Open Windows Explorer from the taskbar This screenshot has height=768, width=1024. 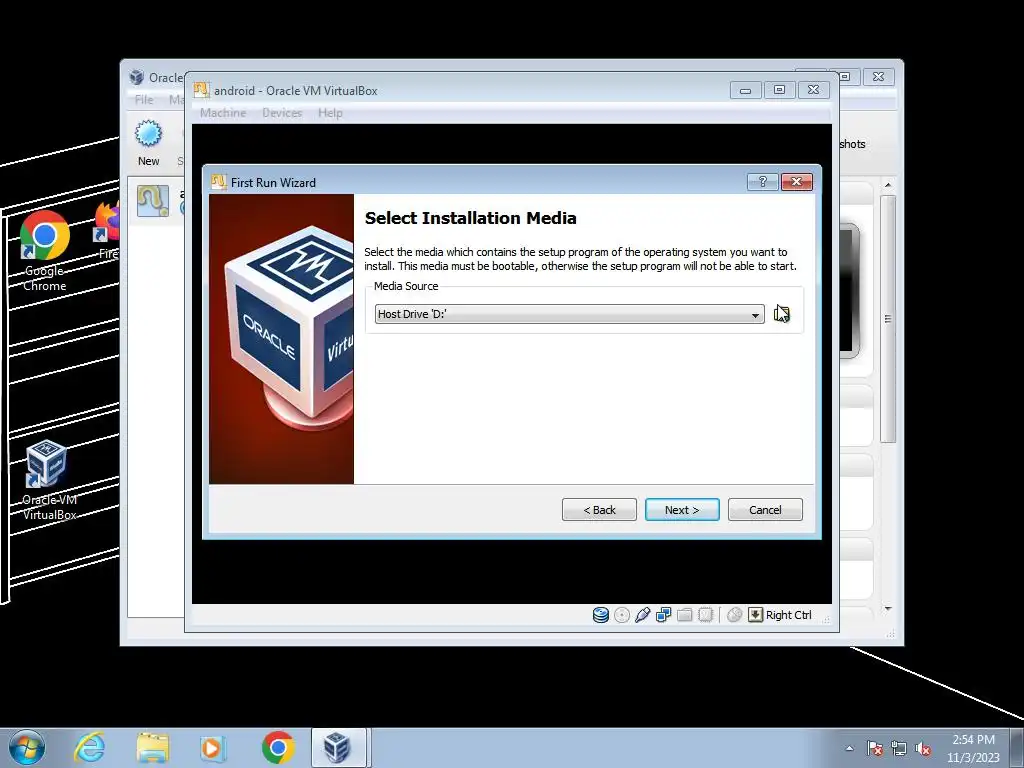click(152, 748)
